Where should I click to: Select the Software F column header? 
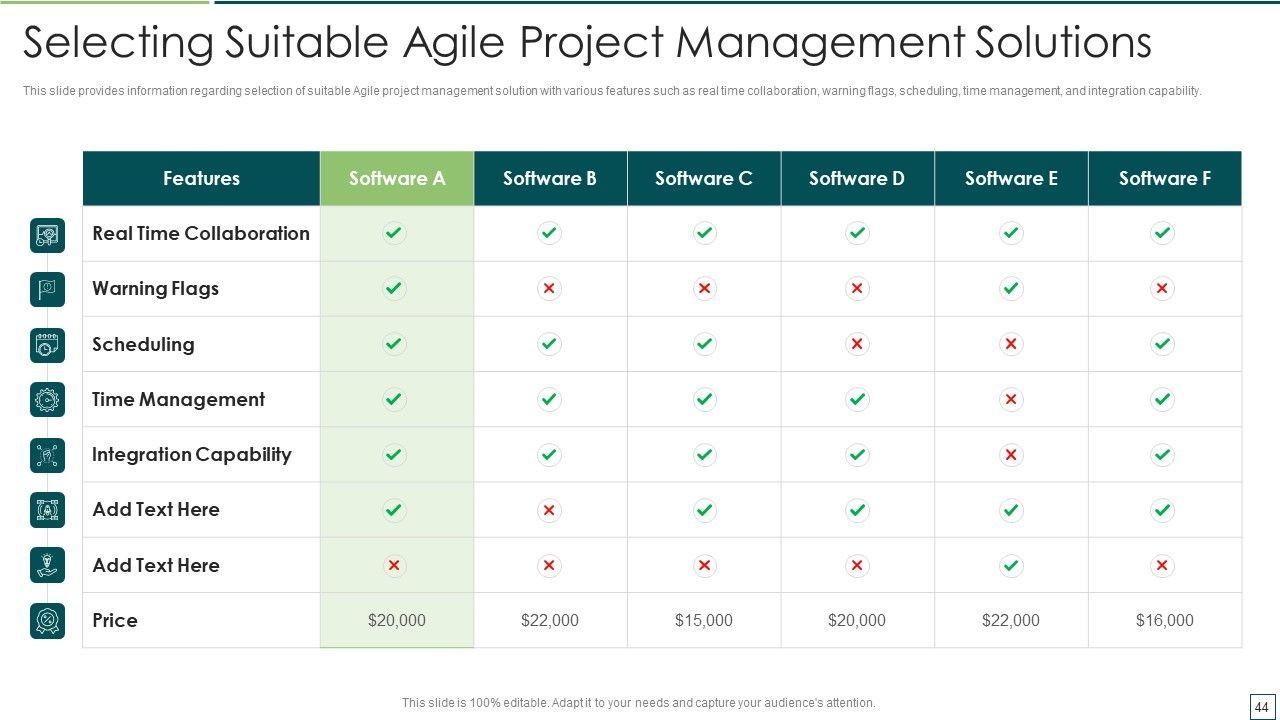(1165, 179)
